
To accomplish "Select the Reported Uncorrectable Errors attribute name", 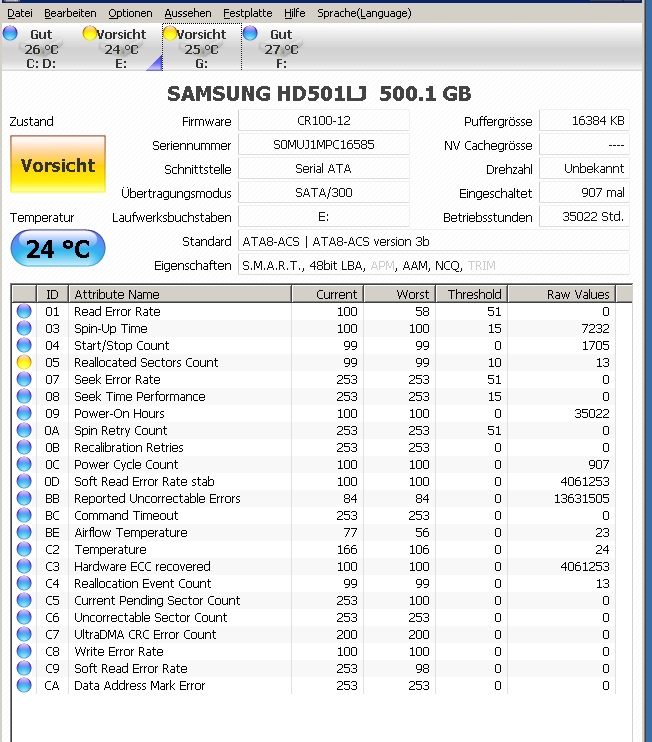I will pyautogui.click(x=157, y=498).
